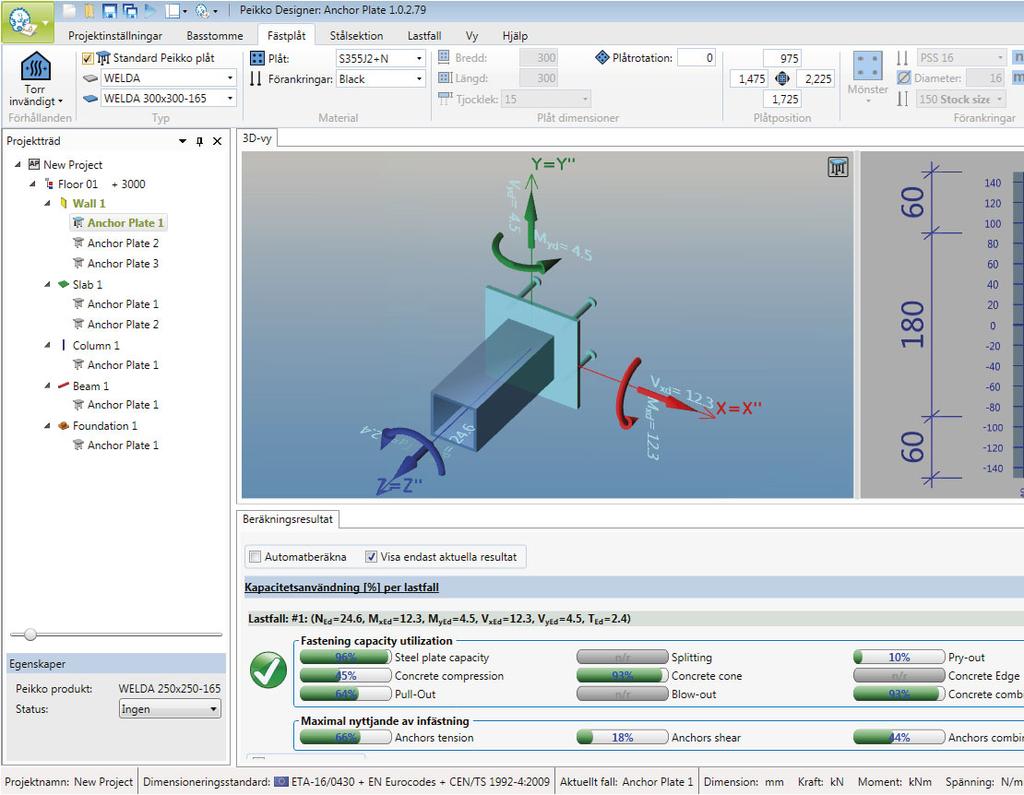Select the 3D-vy tab

click(257, 138)
